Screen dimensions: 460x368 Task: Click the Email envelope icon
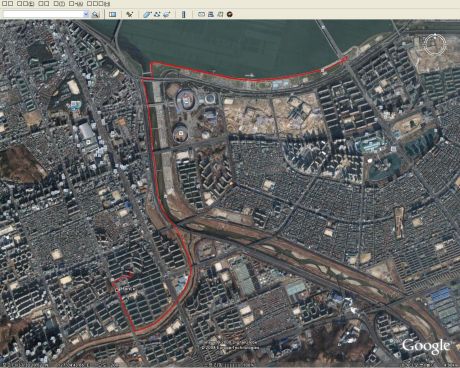pos(201,14)
